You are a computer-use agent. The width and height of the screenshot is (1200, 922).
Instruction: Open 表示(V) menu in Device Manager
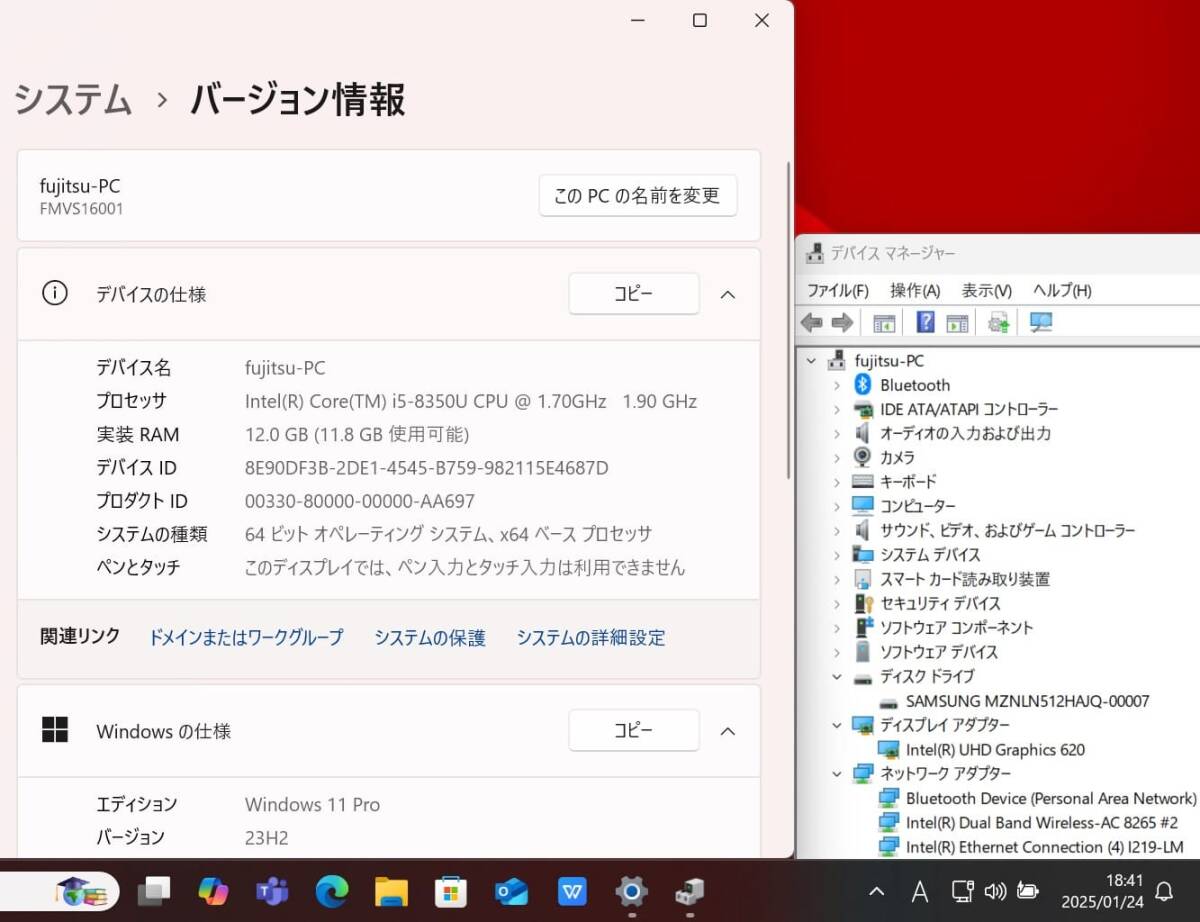tap(987, 290)
